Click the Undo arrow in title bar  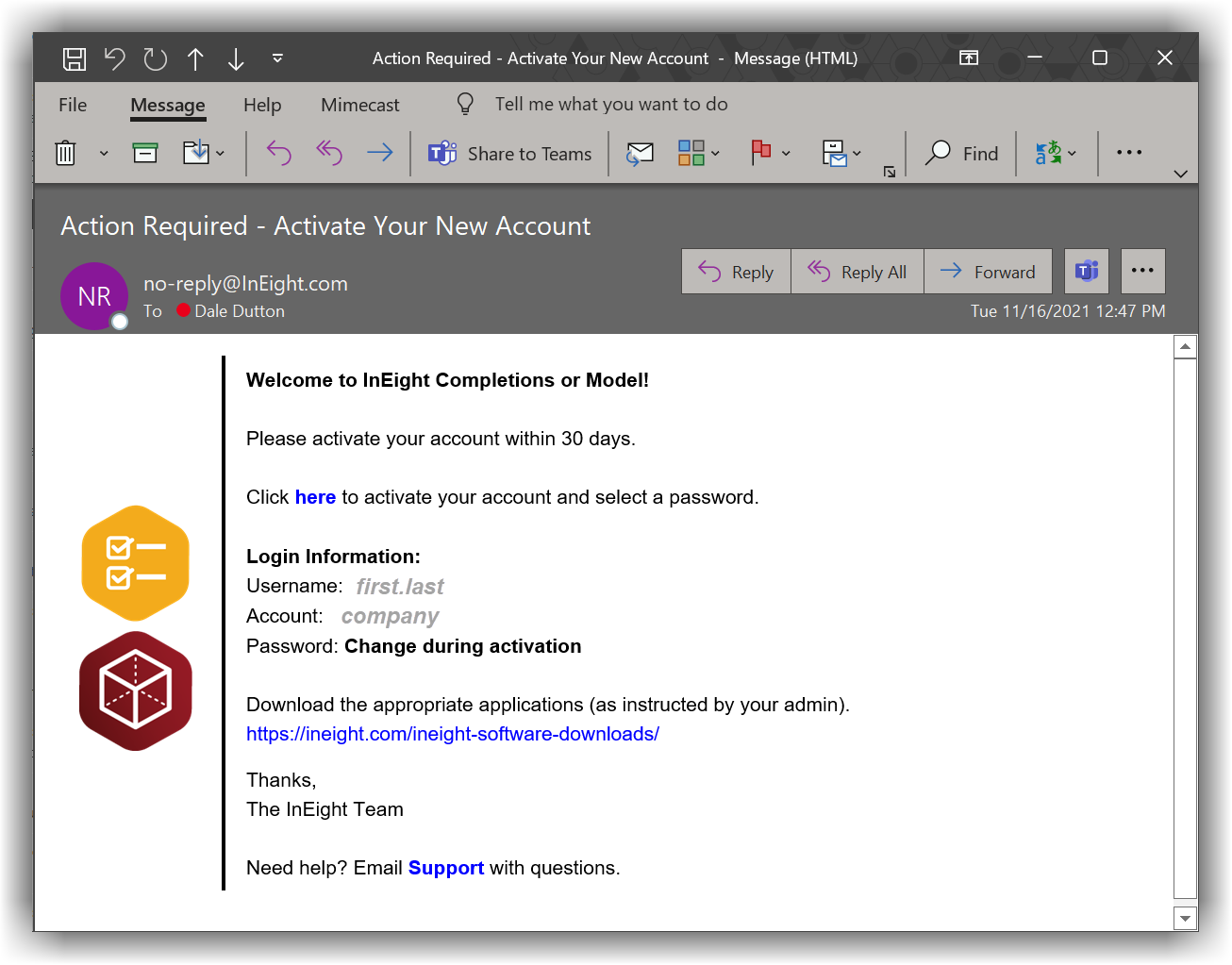115,59
